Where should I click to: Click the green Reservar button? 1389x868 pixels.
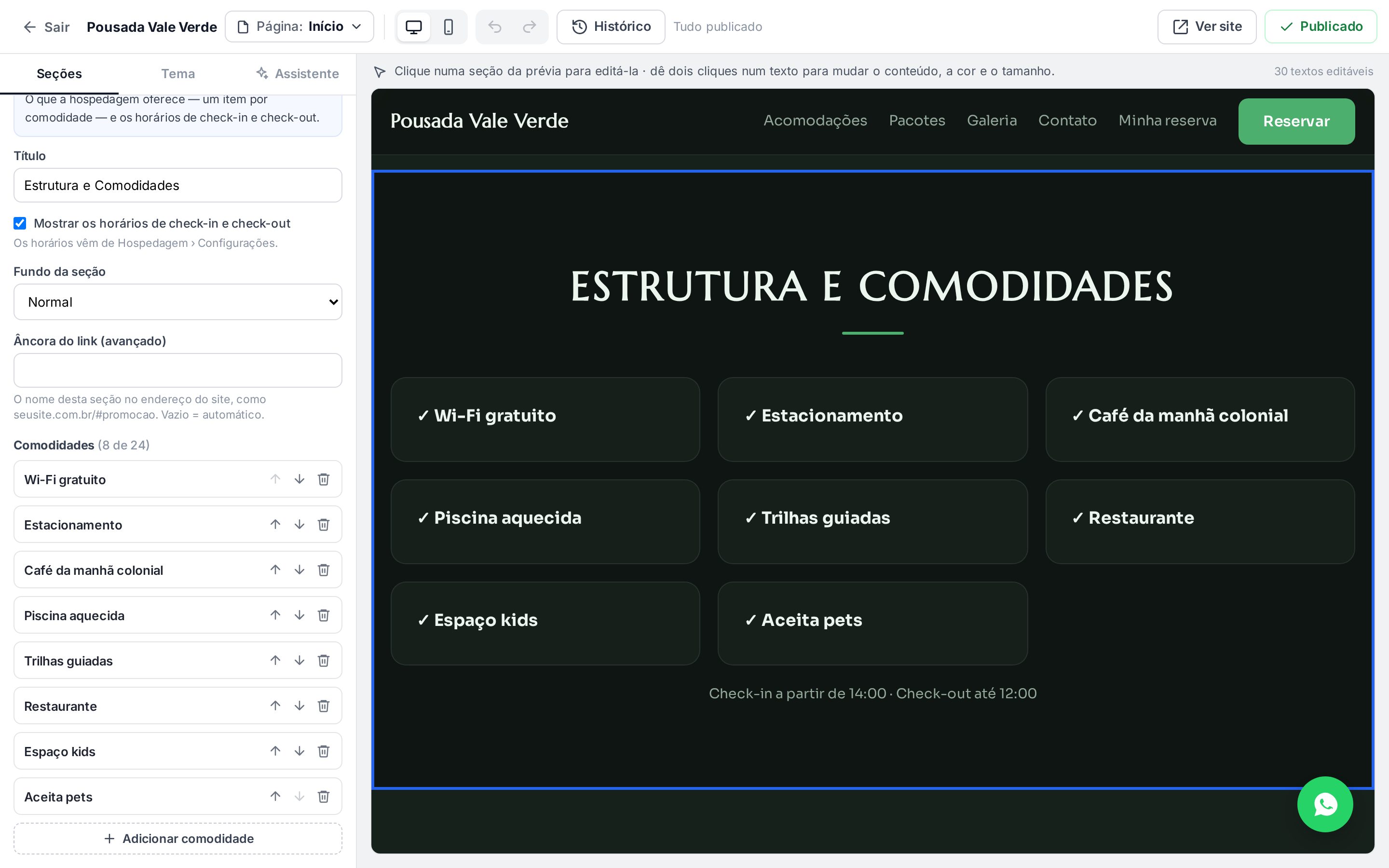coord(1296,121)
